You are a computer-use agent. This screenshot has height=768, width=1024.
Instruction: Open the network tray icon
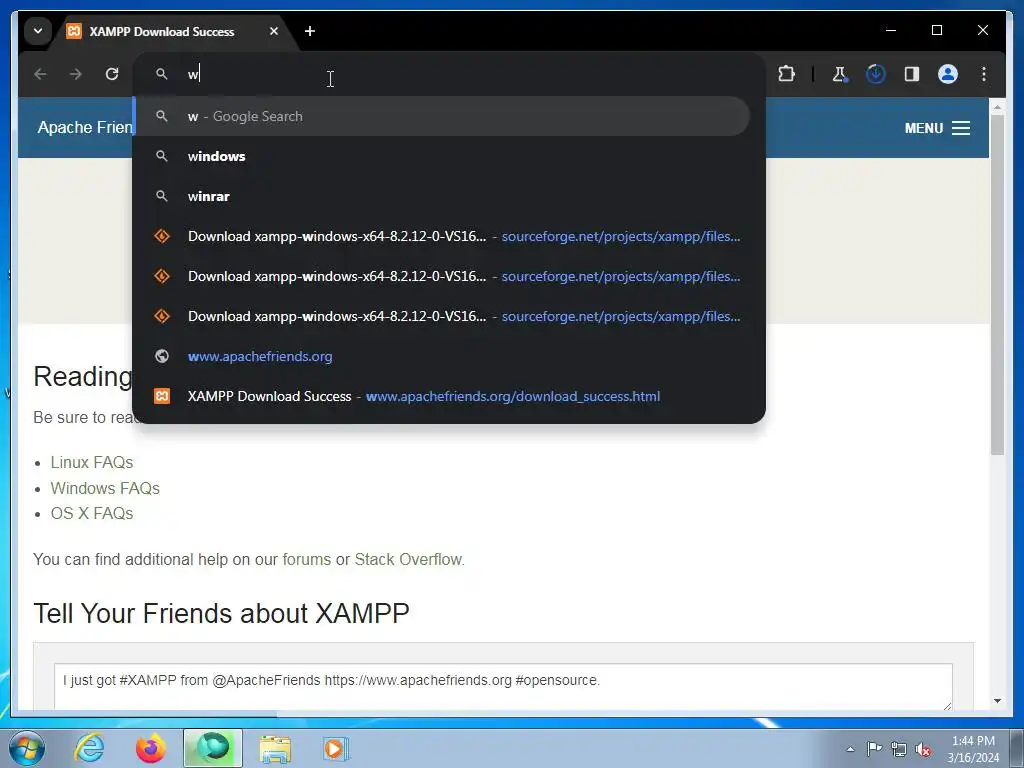point(899,750)
